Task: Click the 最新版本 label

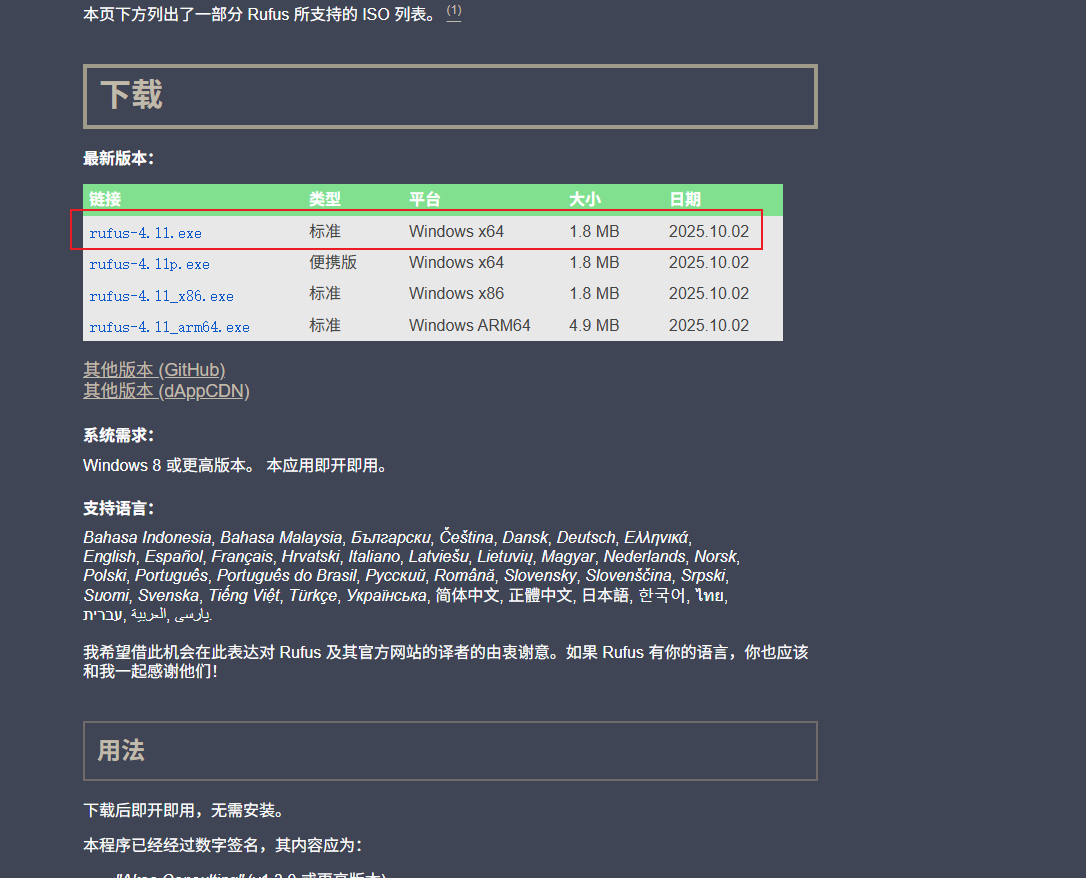Action: point(118,159)
